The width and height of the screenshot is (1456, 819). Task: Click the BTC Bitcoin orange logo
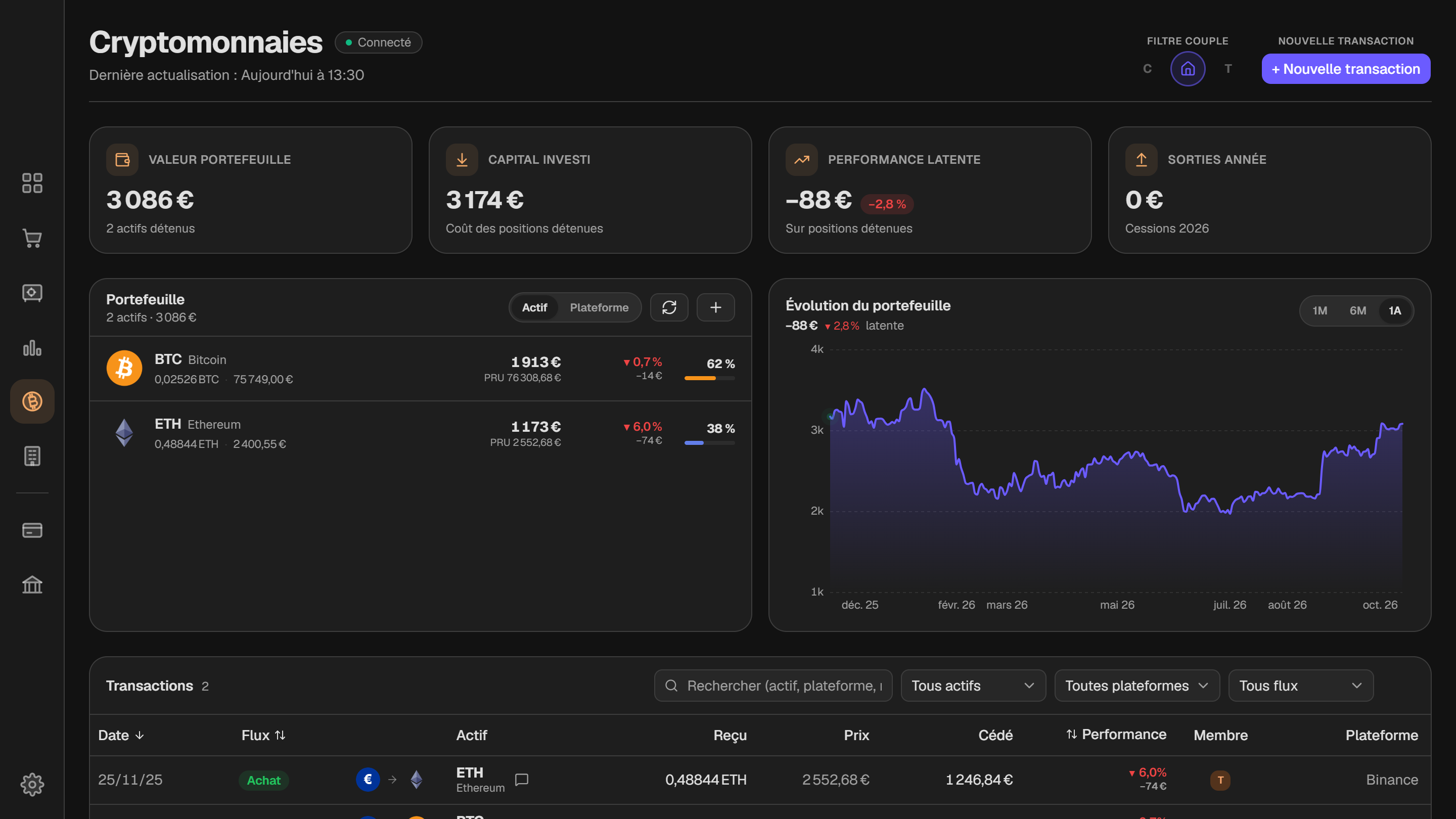pyautogui.click(x=124, y=369)
